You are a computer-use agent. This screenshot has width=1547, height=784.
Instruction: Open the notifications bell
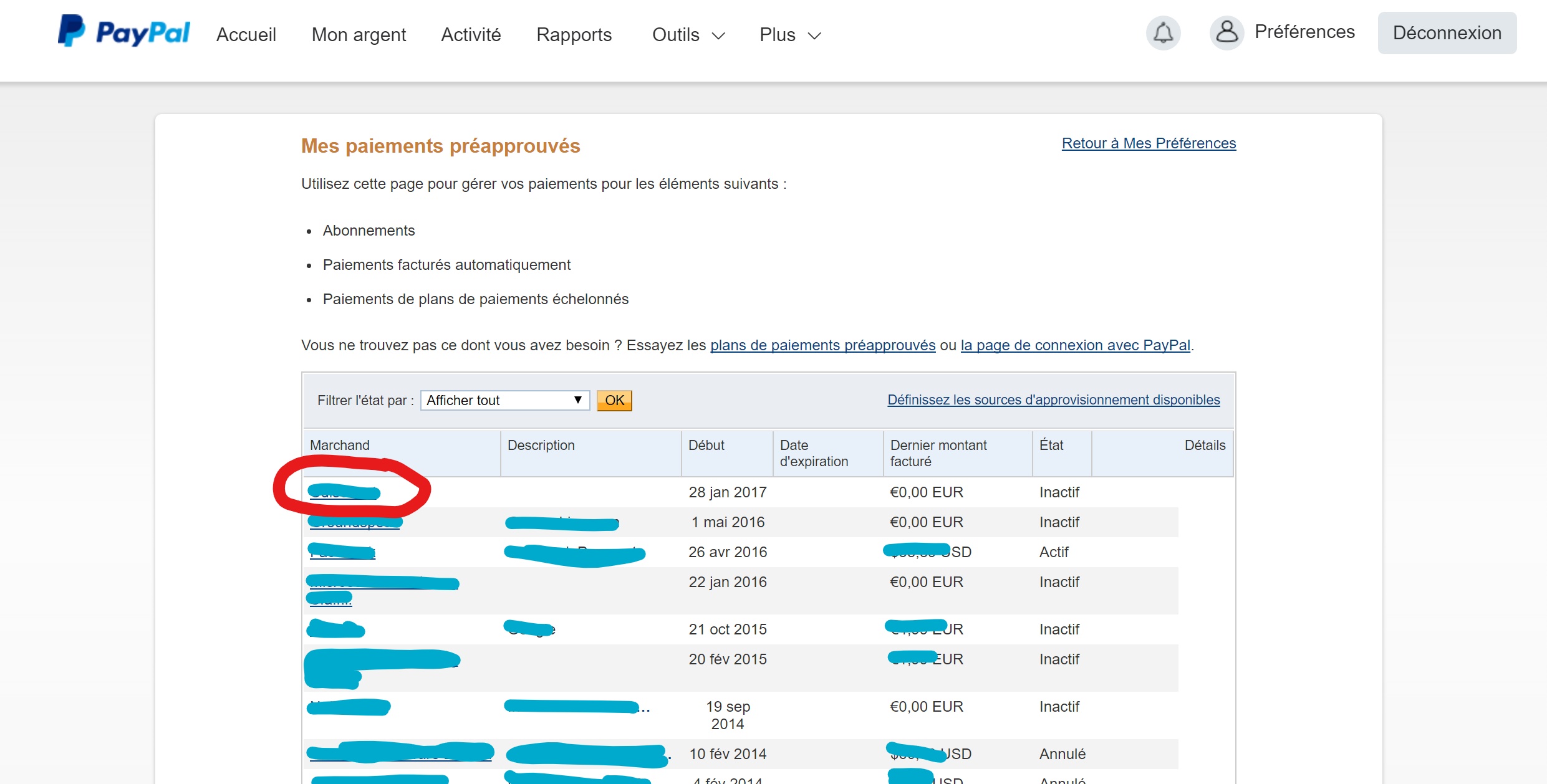pos(1163,32)
